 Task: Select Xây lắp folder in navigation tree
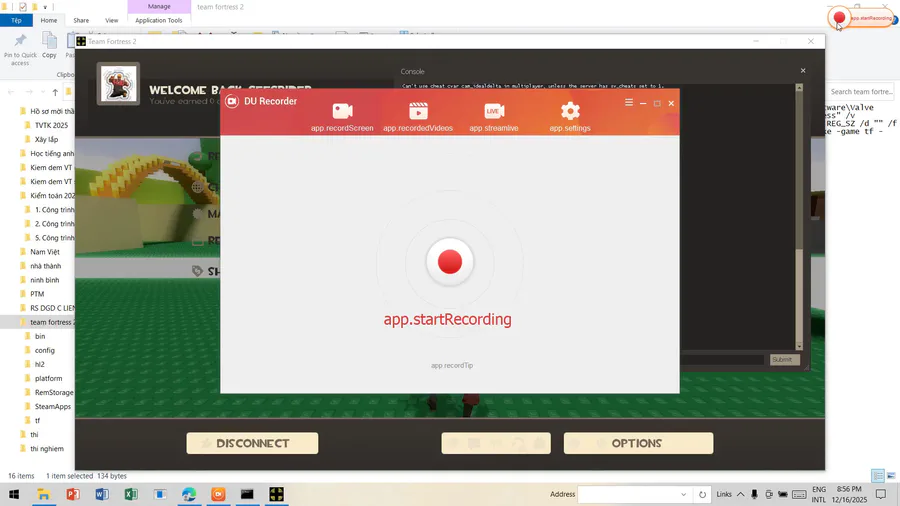46,139
